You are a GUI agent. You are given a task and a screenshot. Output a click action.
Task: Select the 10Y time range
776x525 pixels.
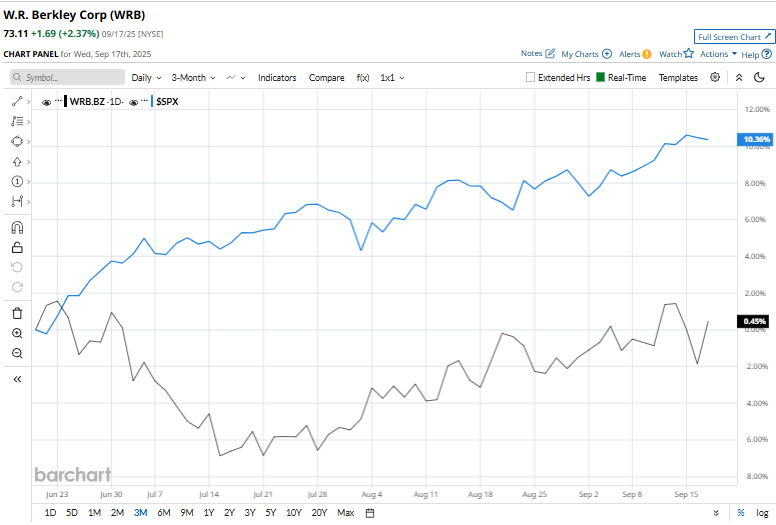point(293,513)
